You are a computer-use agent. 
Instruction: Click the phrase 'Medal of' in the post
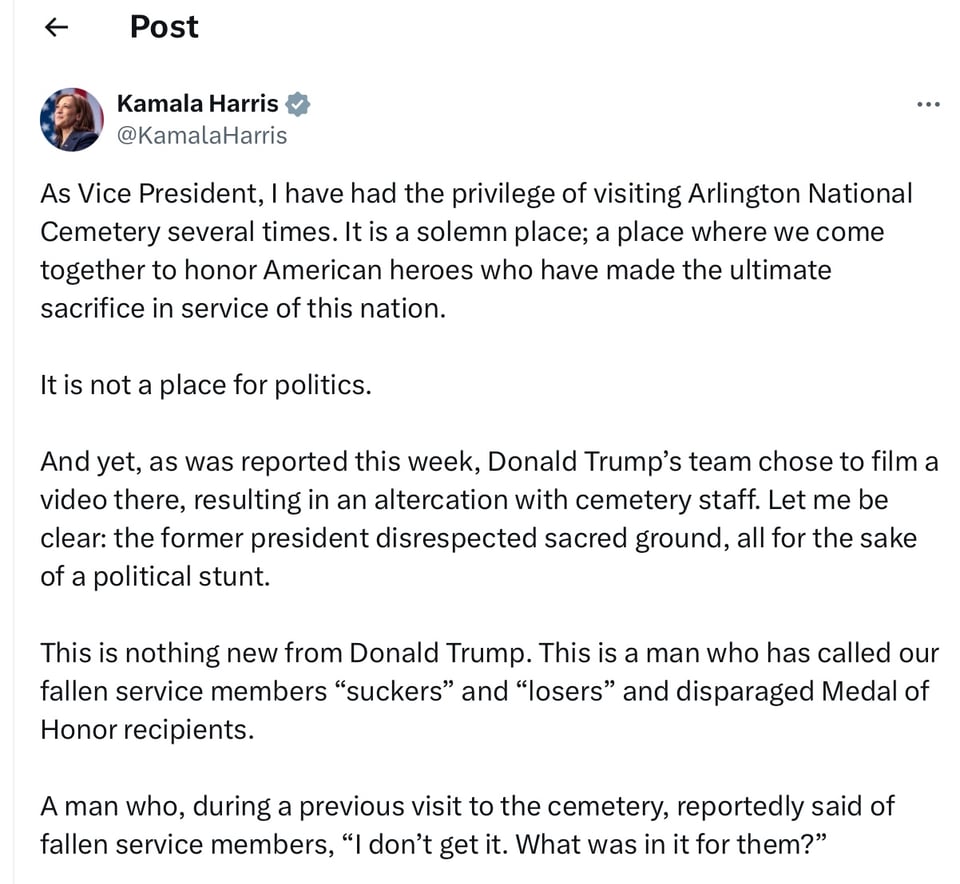(x=872, y=691)
